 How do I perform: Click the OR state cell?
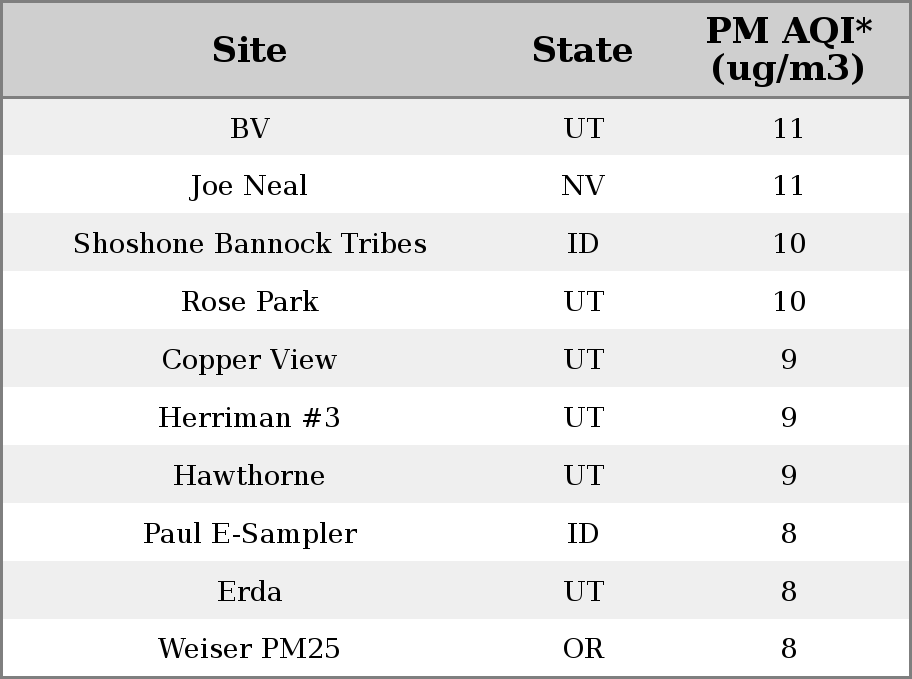click(583, 648)
